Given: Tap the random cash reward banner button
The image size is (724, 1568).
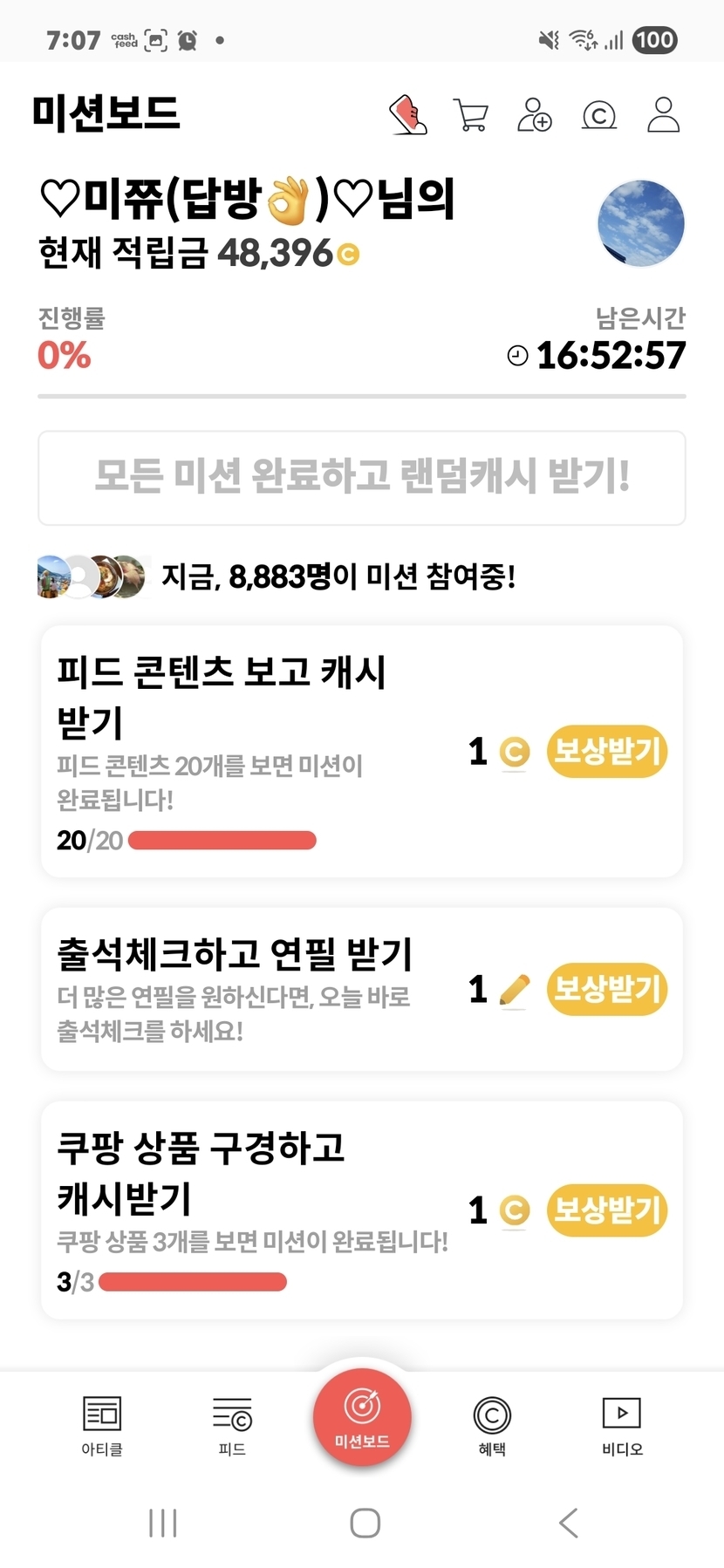Looking at the screenshot, I should pos(362,477).
